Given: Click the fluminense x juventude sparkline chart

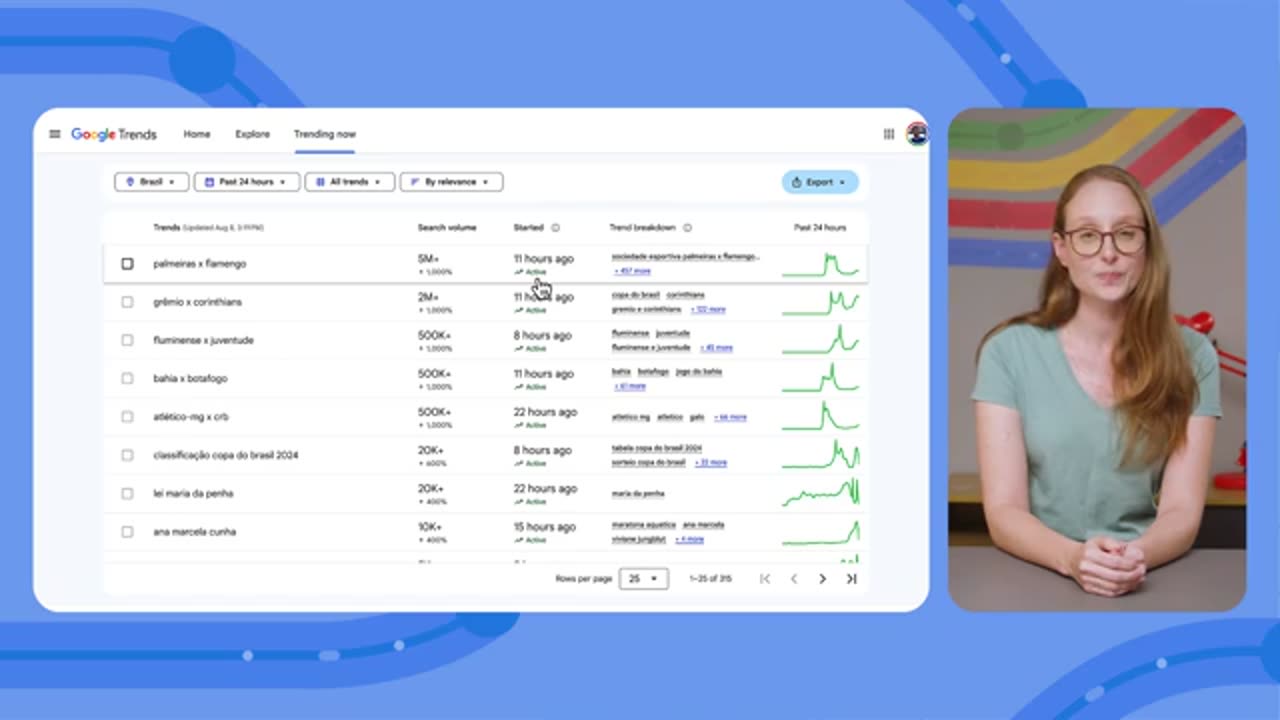Looking at the screenshot, I should point(820,340).
